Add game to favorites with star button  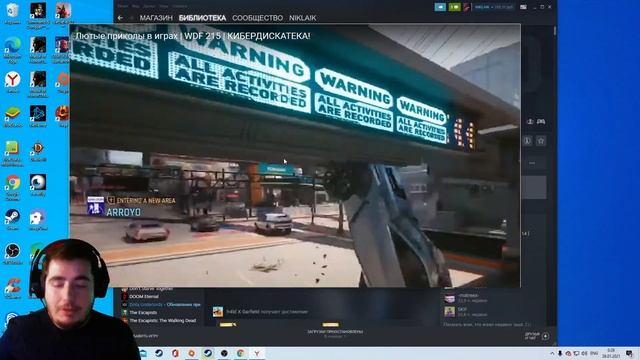(x=541, y=141)
